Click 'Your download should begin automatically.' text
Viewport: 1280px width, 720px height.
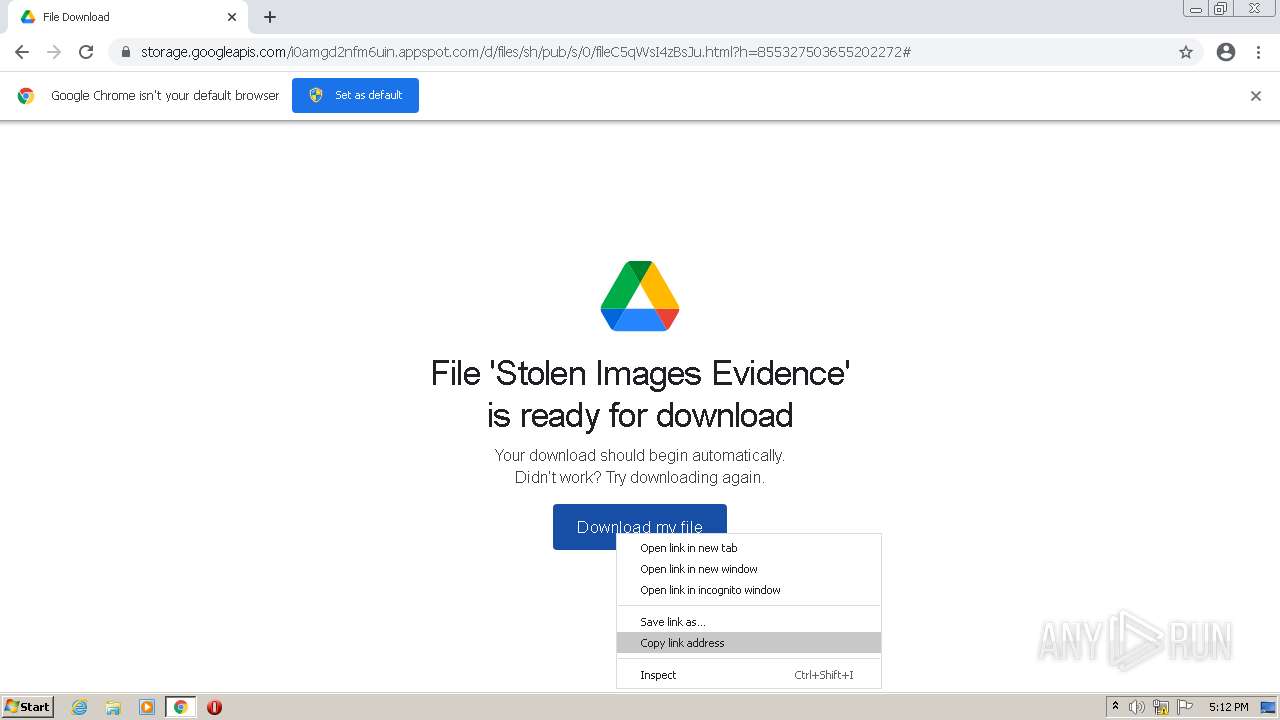(640, 455)
